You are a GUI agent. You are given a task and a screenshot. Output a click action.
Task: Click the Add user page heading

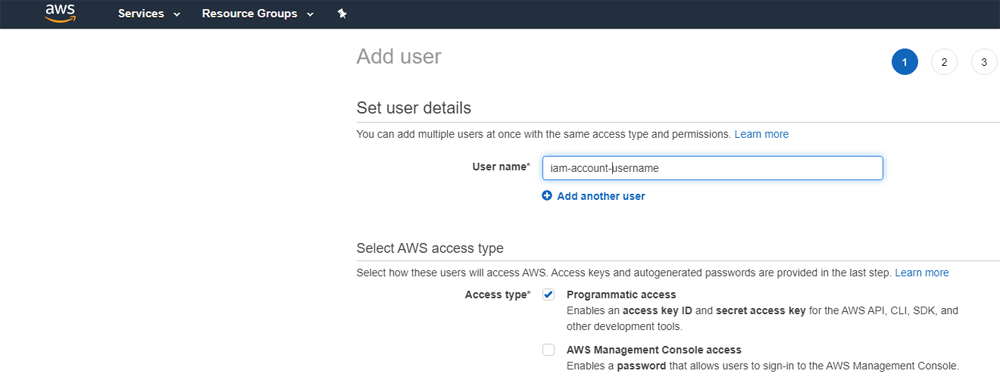399,56
